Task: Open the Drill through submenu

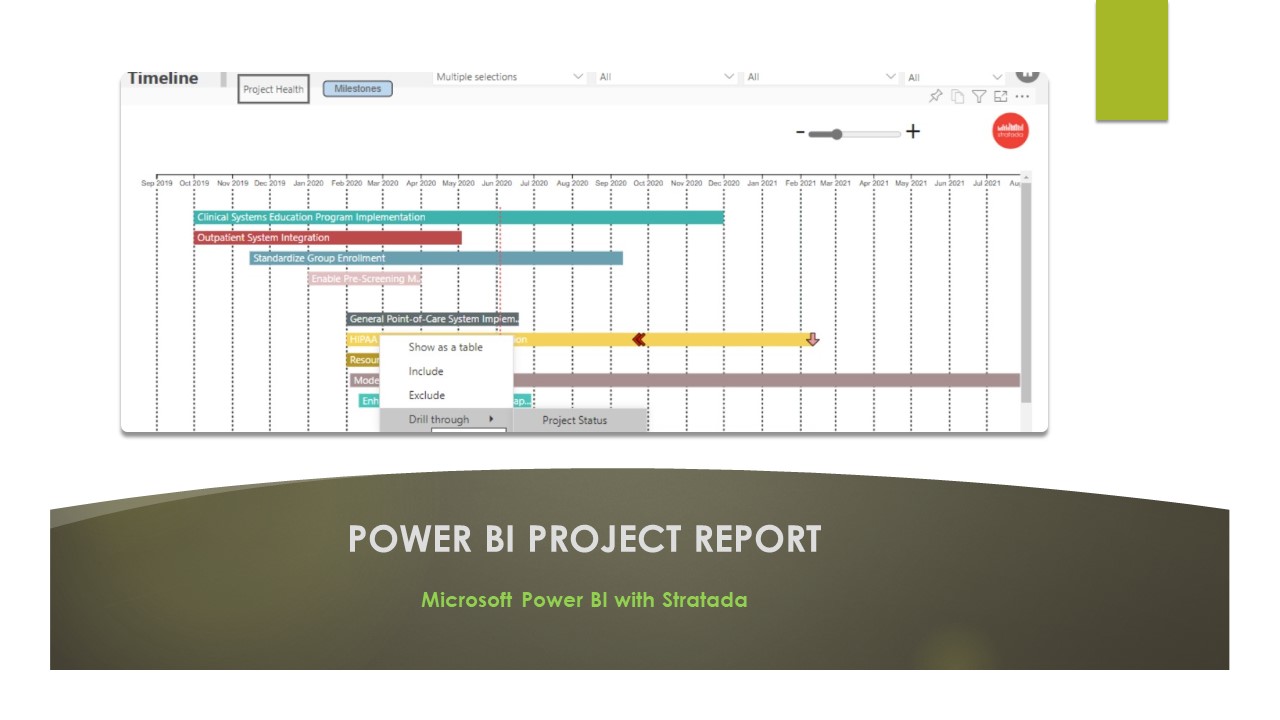Action: pos(446,419)
